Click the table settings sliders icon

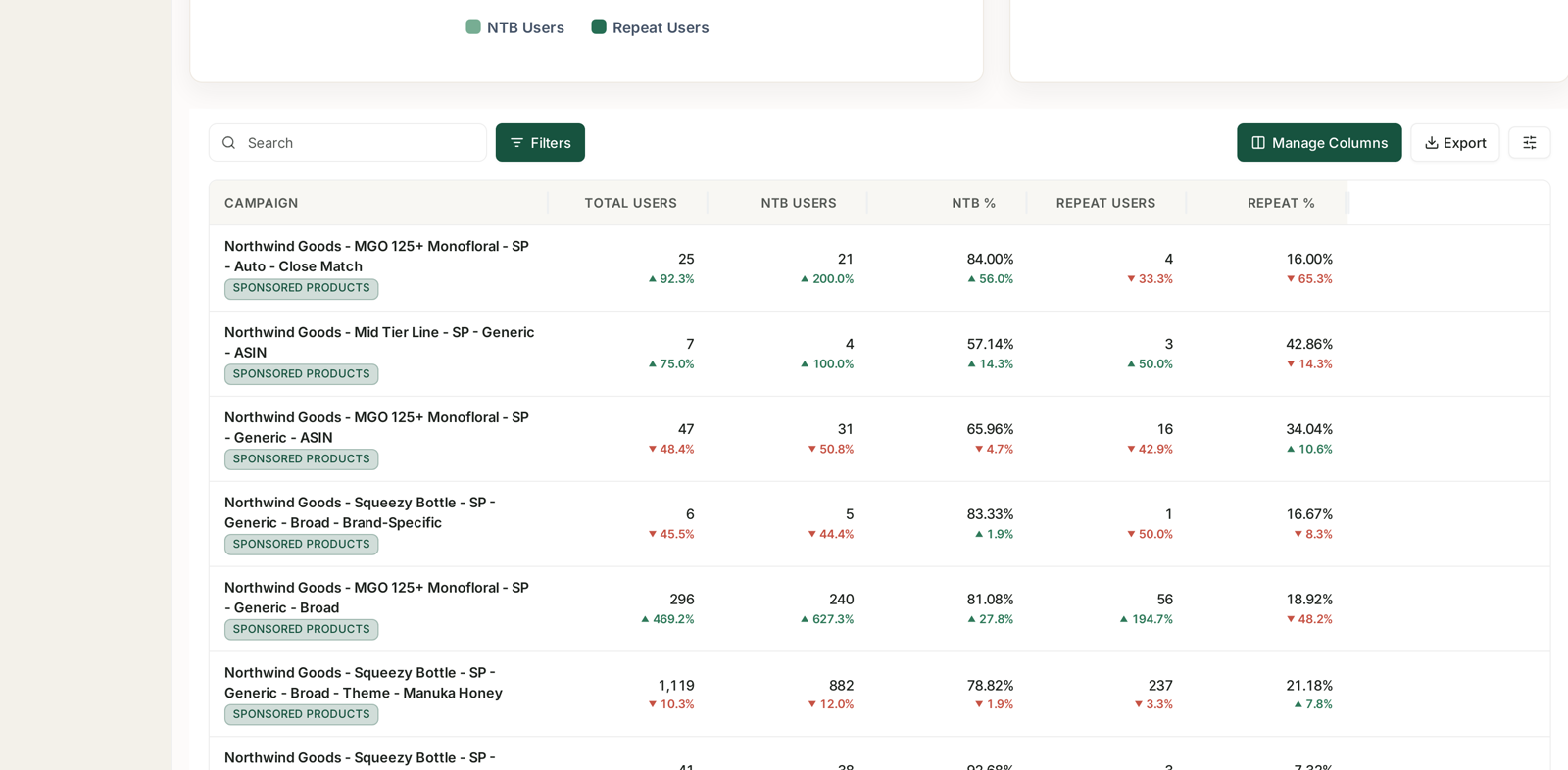[x=1529, y=143]
